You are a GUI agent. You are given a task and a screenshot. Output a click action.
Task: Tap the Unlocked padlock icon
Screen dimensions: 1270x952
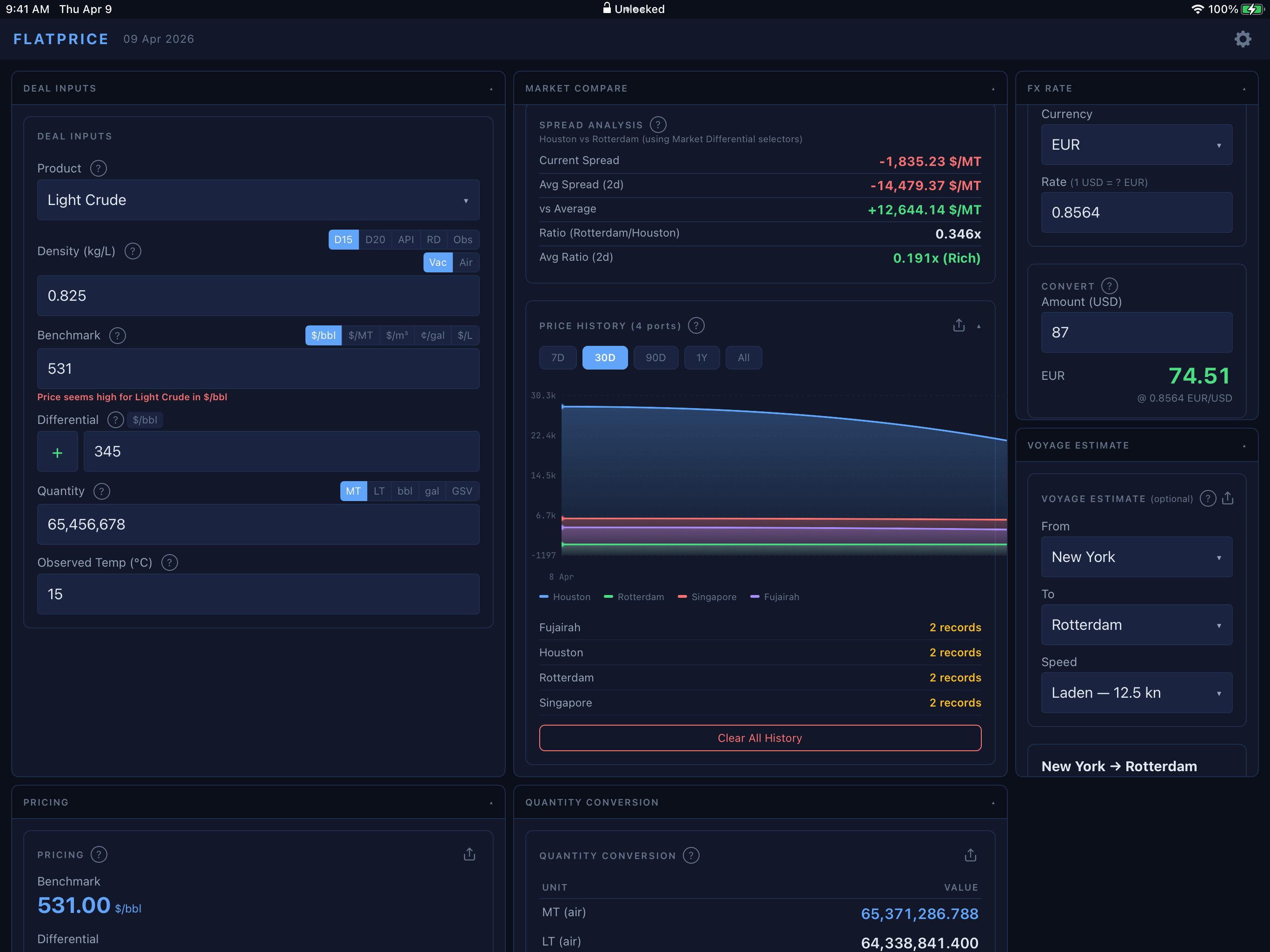coord(606,8)
